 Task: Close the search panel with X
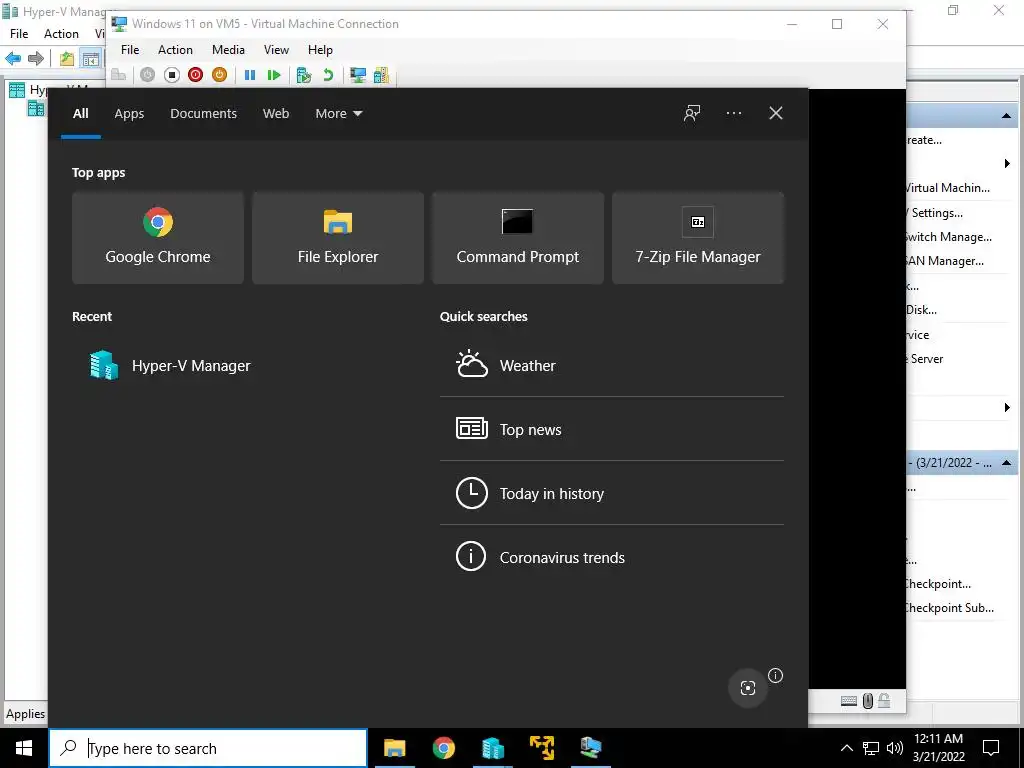pyautogui.click(x=776, y=114)
